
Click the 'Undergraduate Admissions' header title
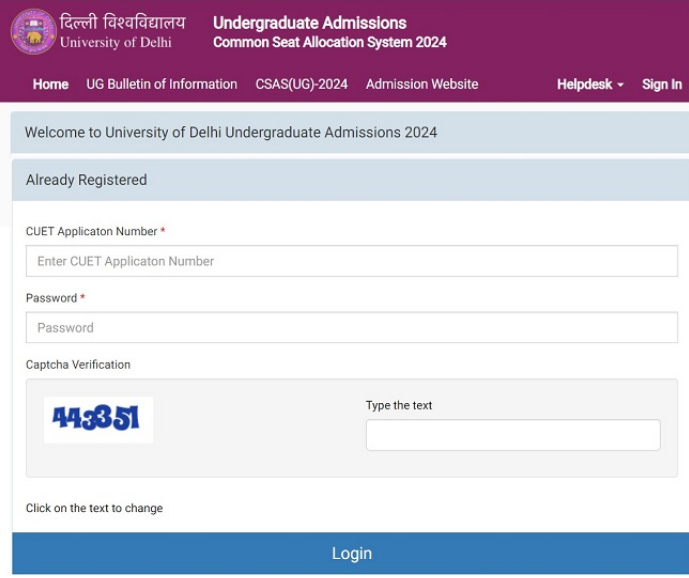tap(310, 23)
